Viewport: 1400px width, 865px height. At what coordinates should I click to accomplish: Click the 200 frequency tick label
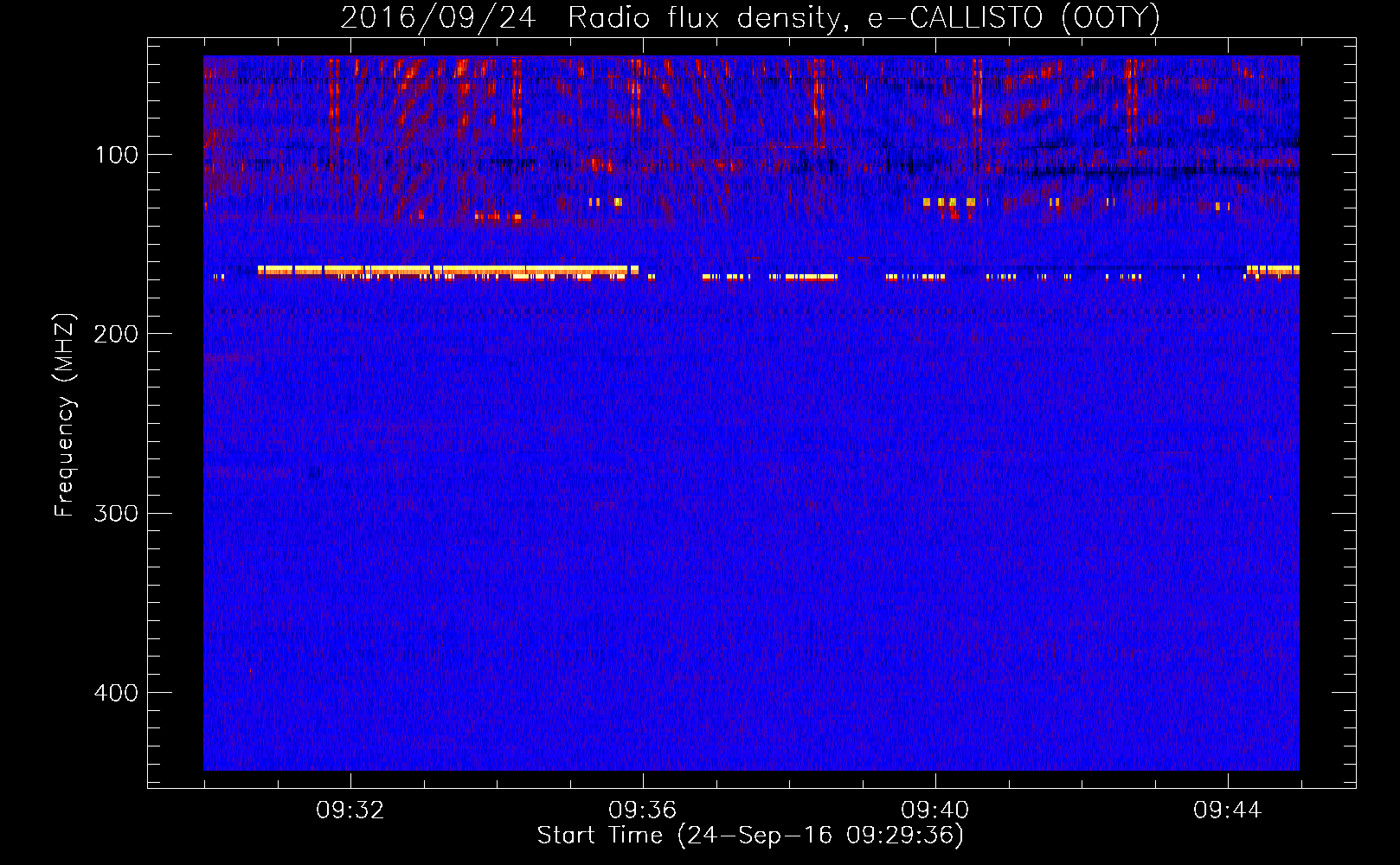coord(116,334)
